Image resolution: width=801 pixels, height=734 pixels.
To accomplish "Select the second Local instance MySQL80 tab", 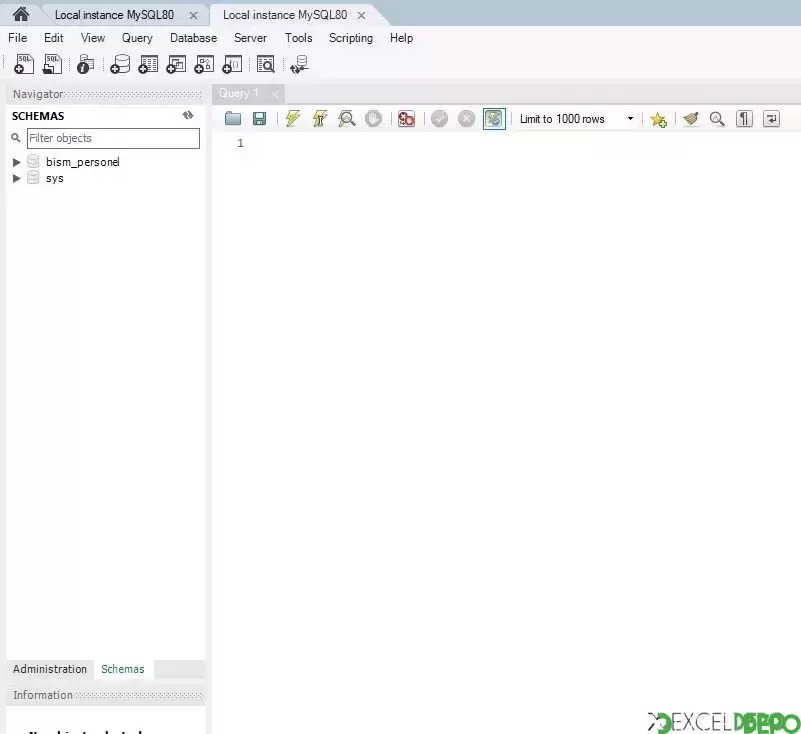I will [x=285, y=15].
